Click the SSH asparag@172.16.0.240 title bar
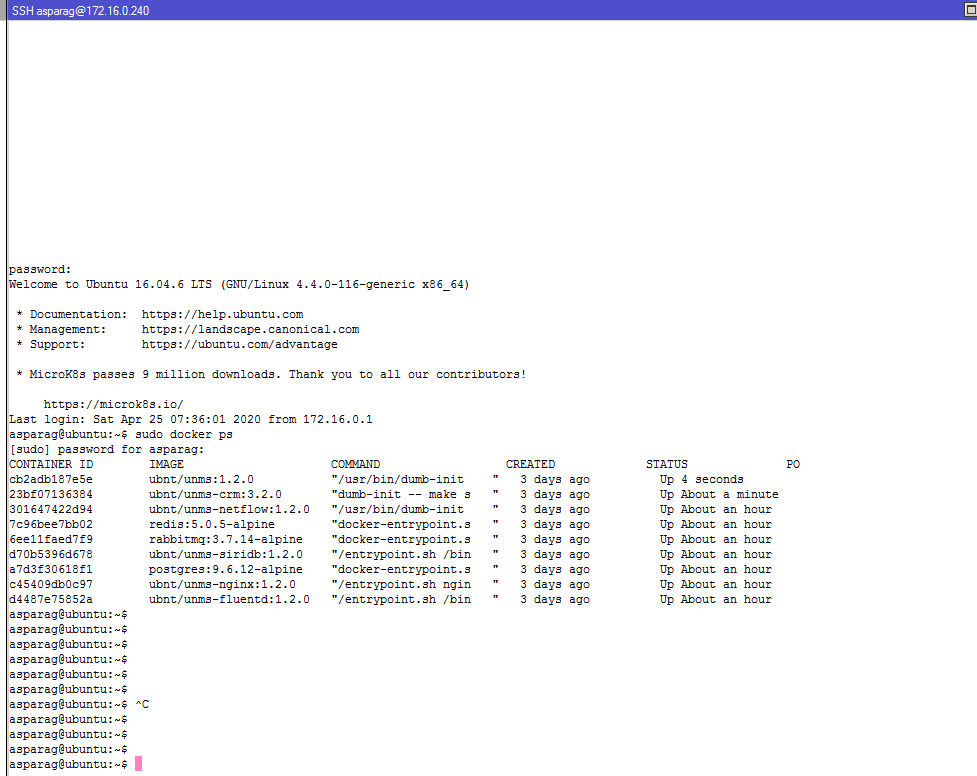This screenshot has height=776, width=977. (80, 10)
